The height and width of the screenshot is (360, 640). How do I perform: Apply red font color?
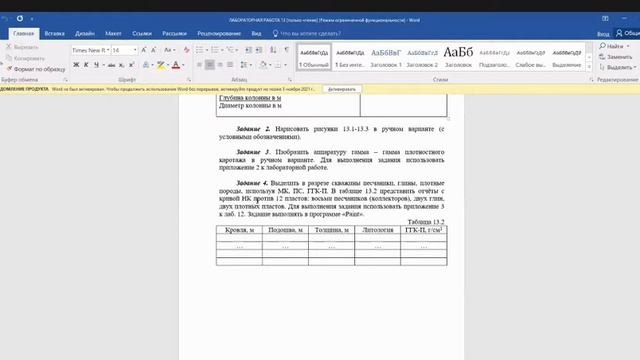176,64
